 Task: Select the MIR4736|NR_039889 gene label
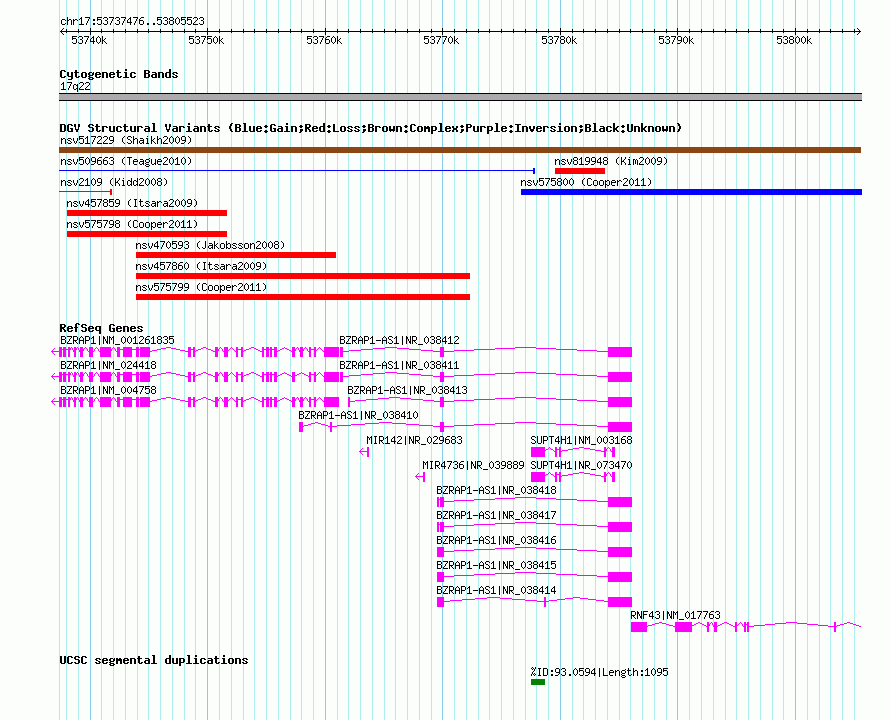473,465
